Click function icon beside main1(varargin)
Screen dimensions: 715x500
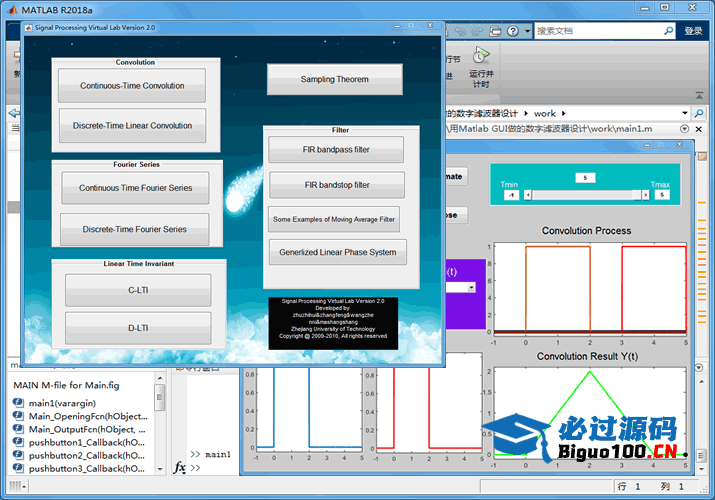tap(18, 402)
